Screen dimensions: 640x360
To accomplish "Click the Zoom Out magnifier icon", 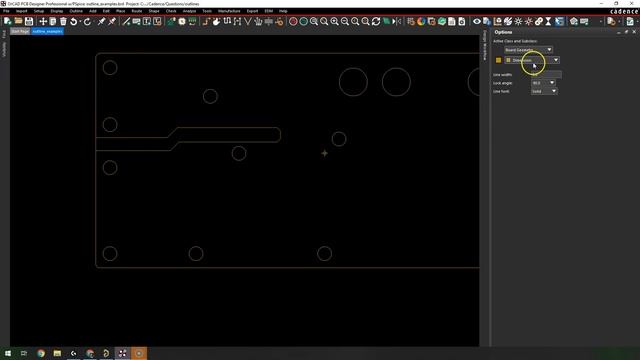I will coord(345,21).
